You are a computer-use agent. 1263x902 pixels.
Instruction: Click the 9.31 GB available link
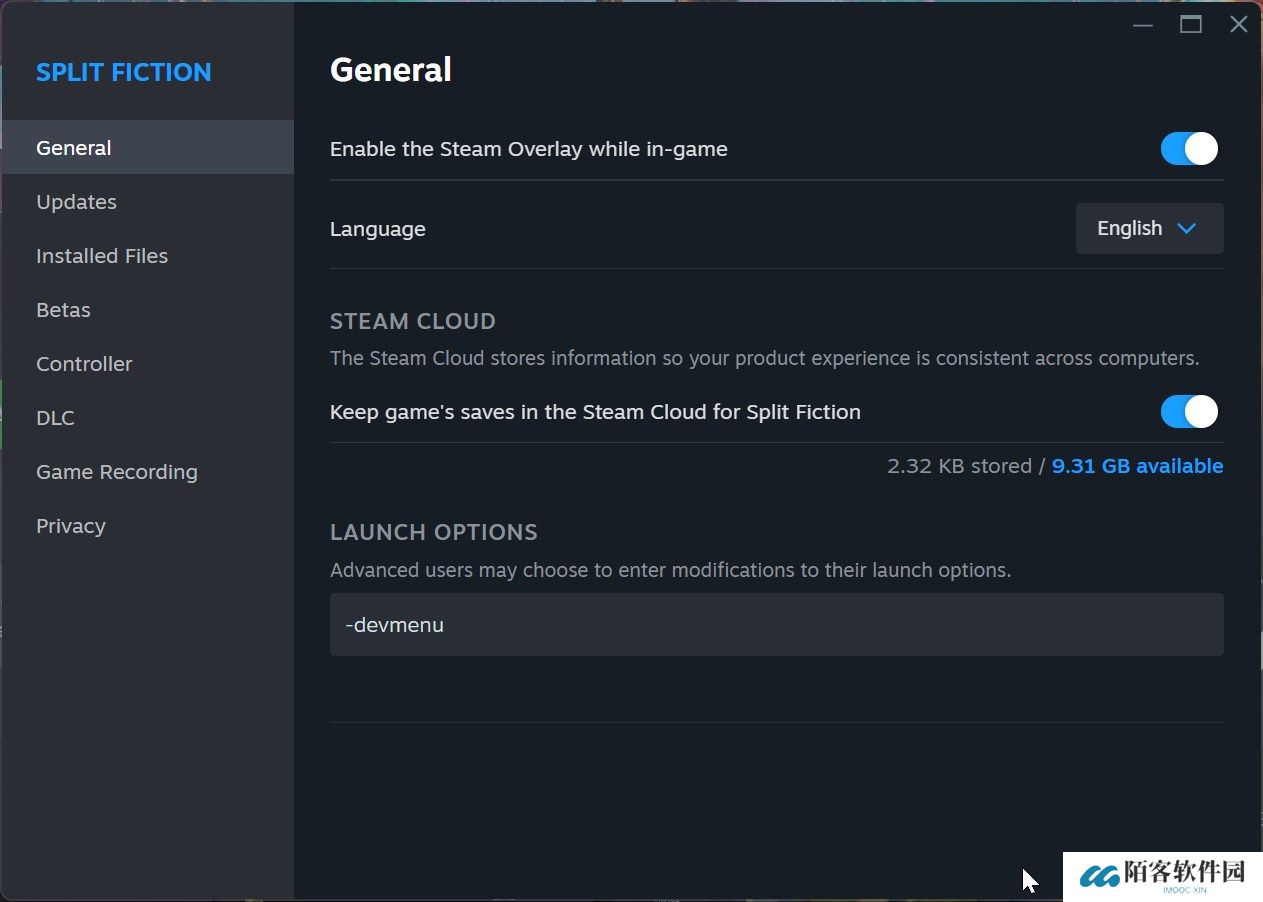tap(1137, 466)
